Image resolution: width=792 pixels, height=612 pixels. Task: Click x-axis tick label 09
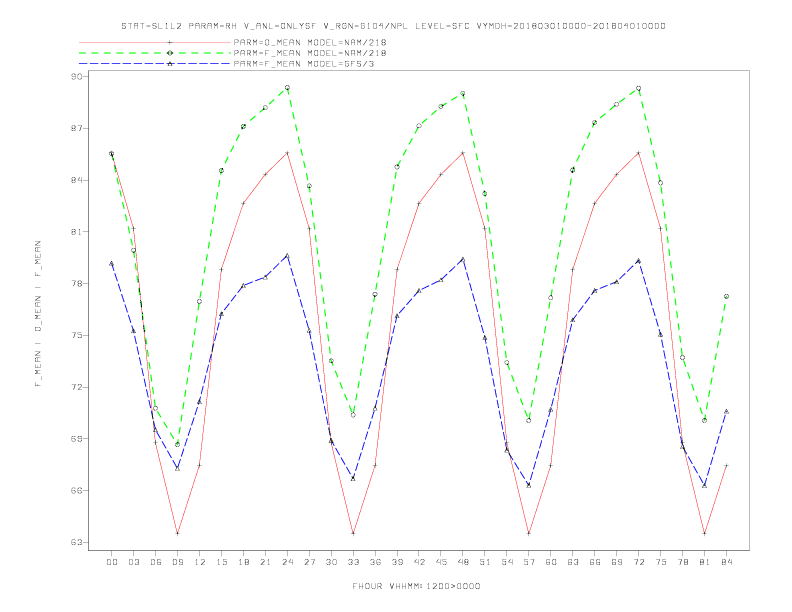pos(177,562)
